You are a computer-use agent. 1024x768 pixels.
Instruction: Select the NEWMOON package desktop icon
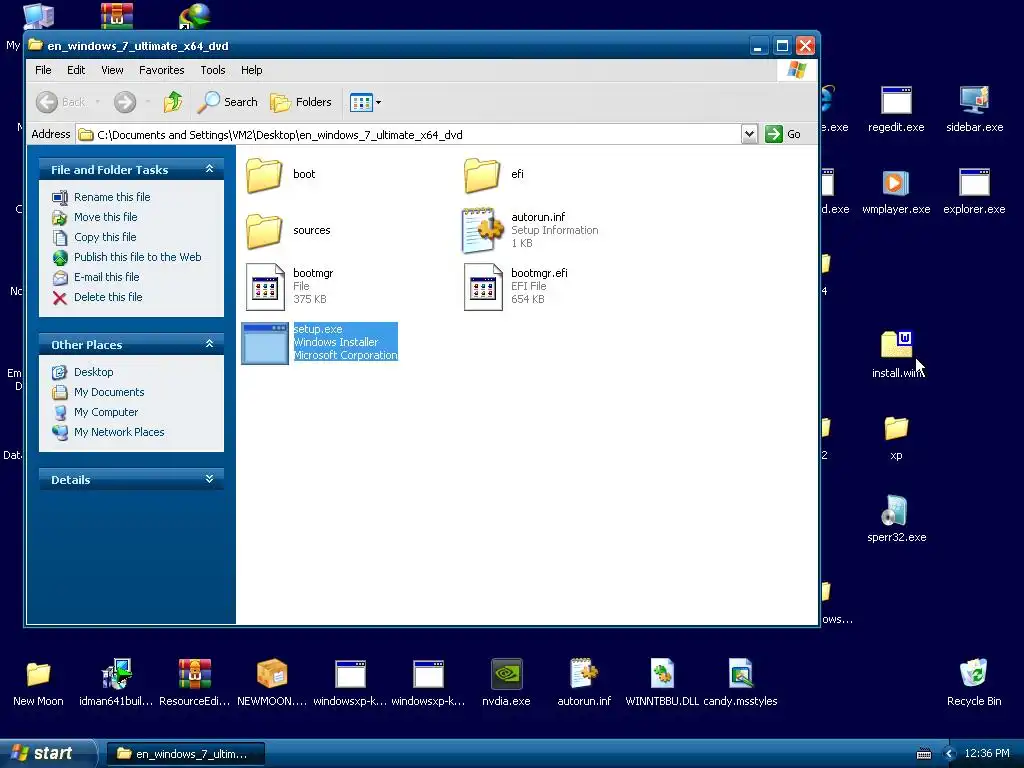[x=272, y=675]
